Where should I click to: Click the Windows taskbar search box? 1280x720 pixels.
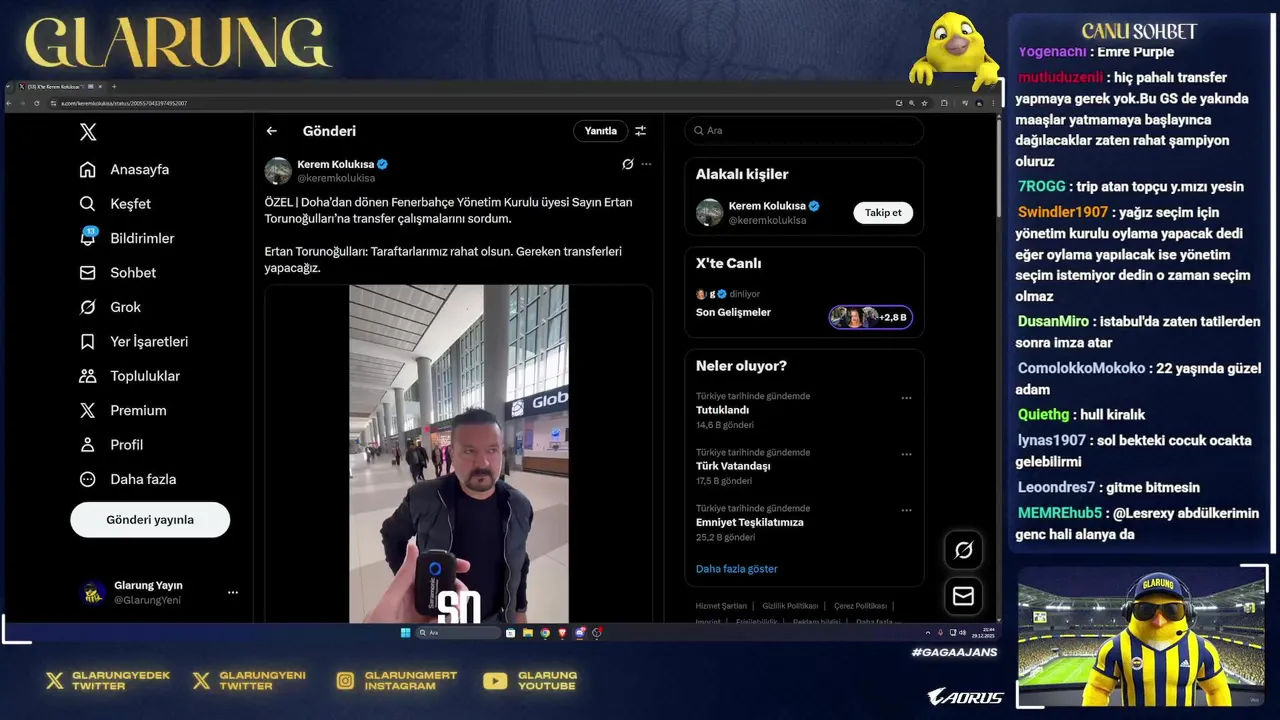coord(458,632)
